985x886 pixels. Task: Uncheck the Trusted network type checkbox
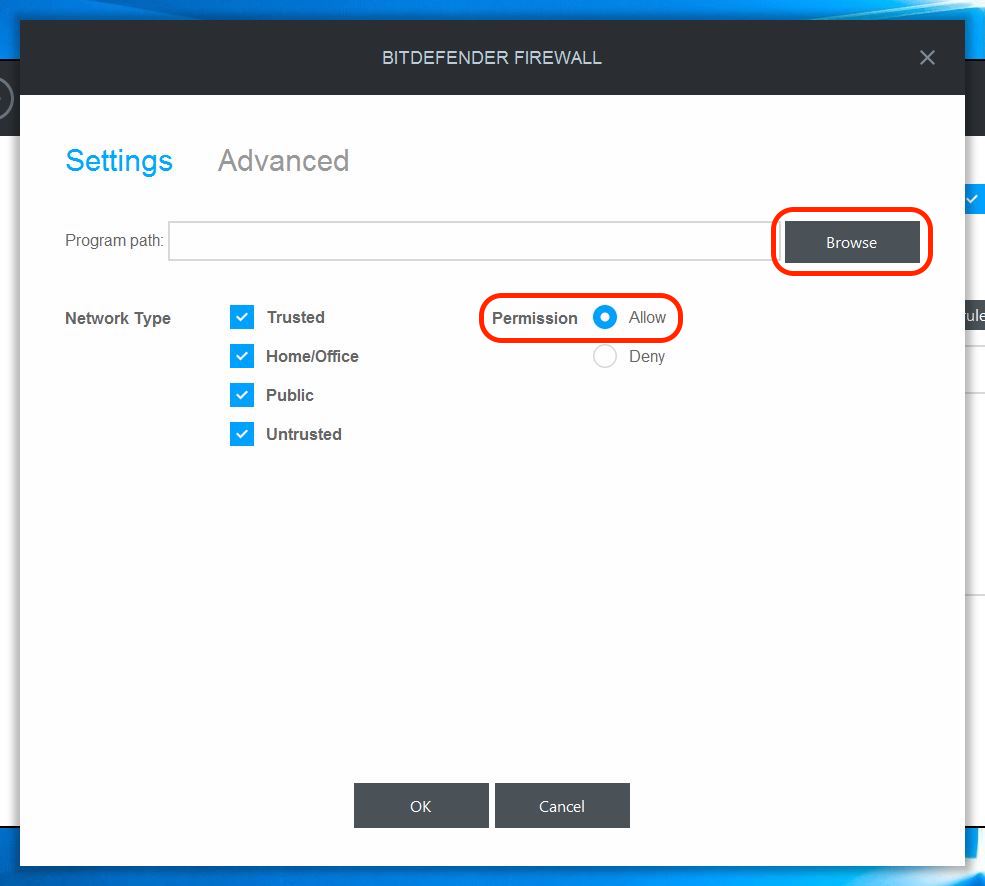coord(242,317)
